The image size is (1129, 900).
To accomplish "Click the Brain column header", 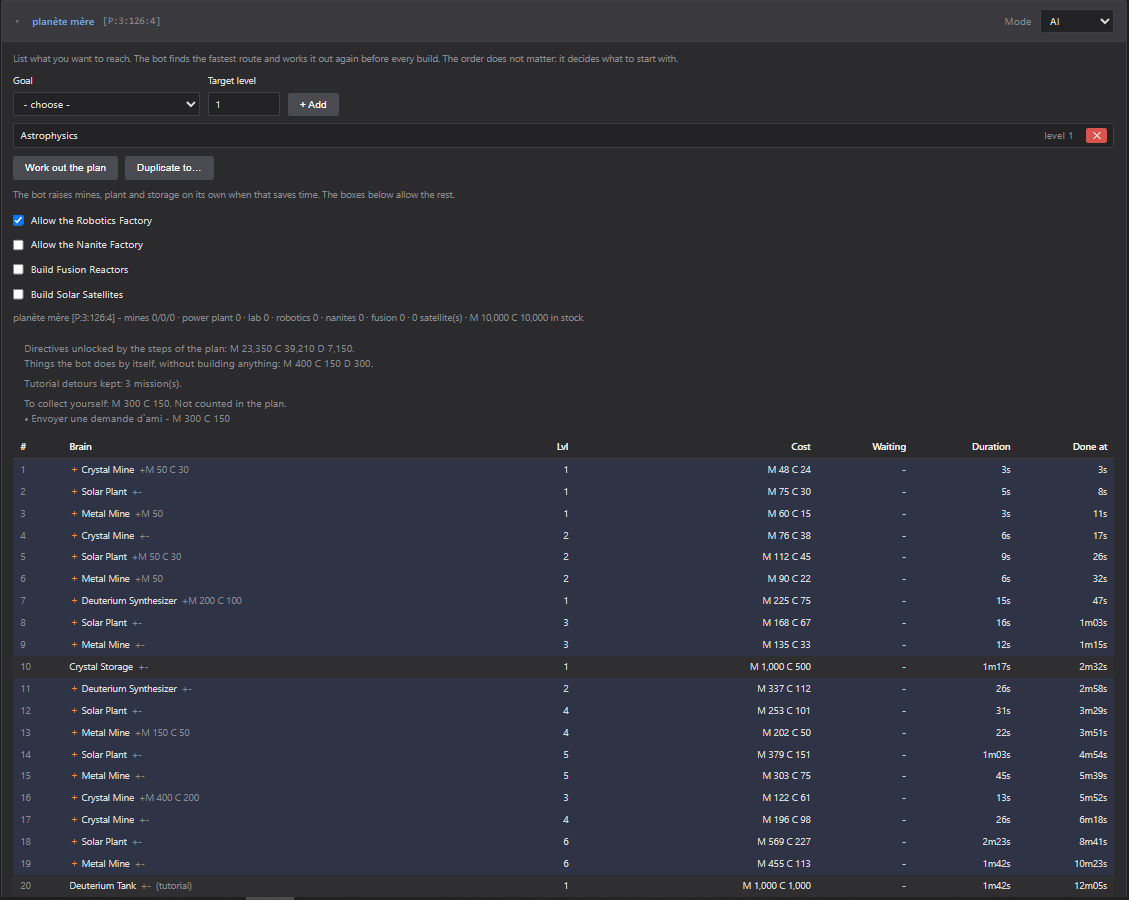I will click(81, 446).
